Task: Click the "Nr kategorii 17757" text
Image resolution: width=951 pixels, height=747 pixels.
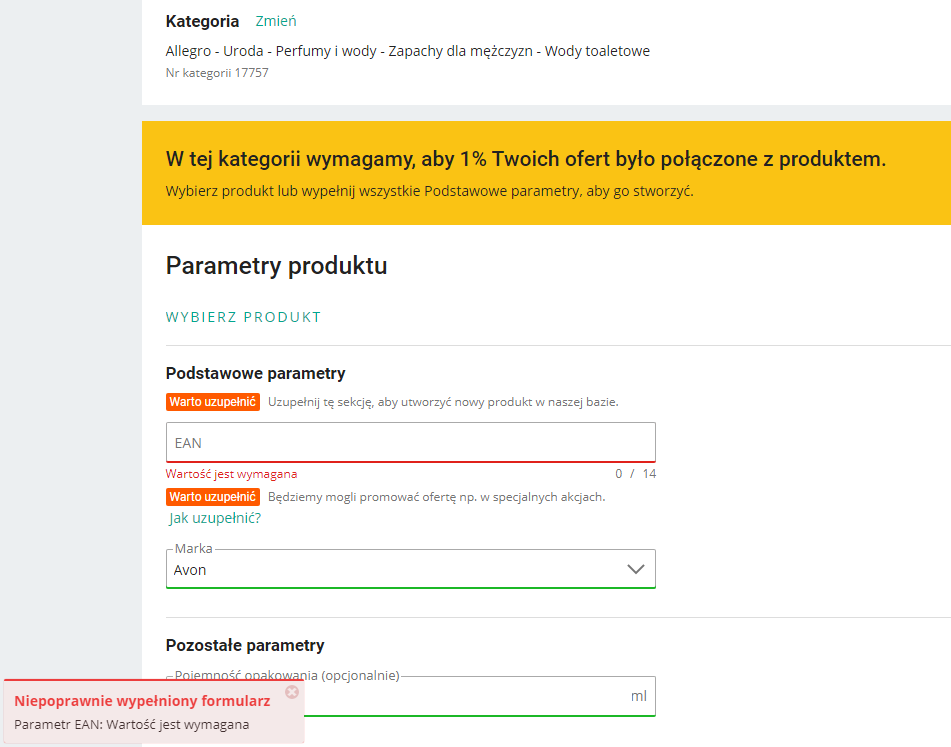Action: click(x=217, y=73)
